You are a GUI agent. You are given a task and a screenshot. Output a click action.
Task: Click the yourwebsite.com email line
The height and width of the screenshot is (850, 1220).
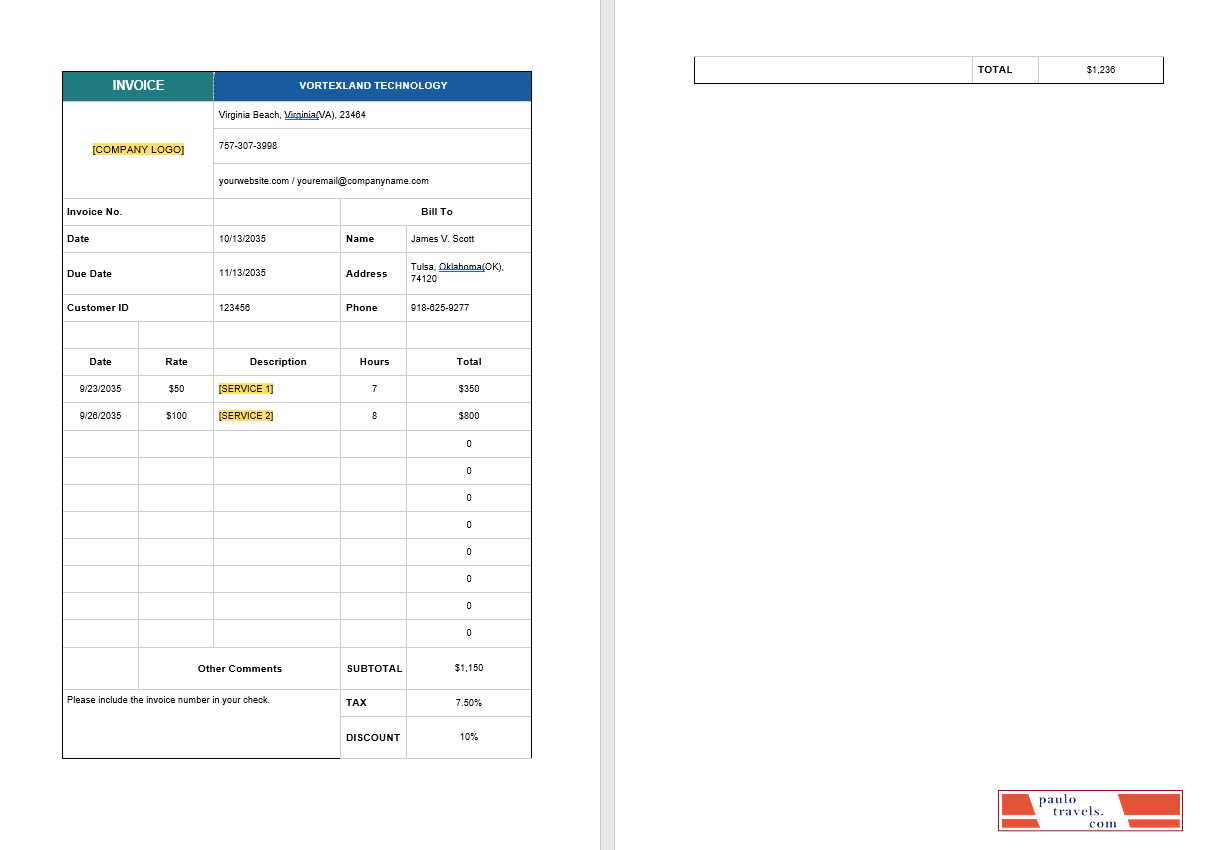322,181
